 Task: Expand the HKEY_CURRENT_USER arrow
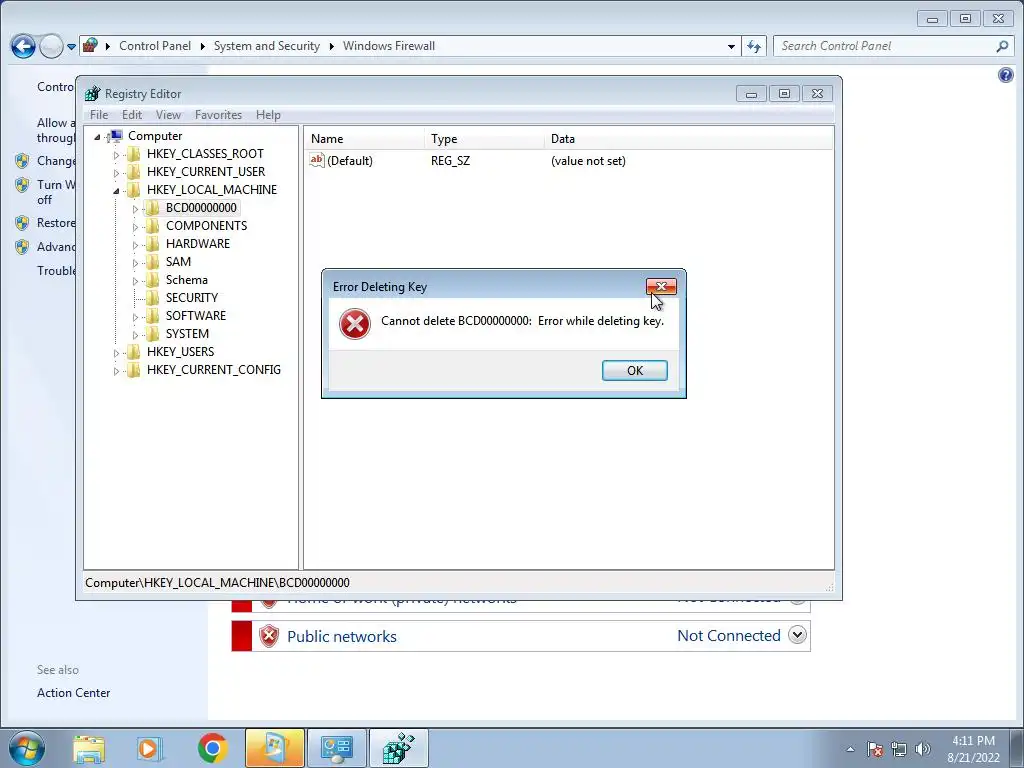(116, 172)
